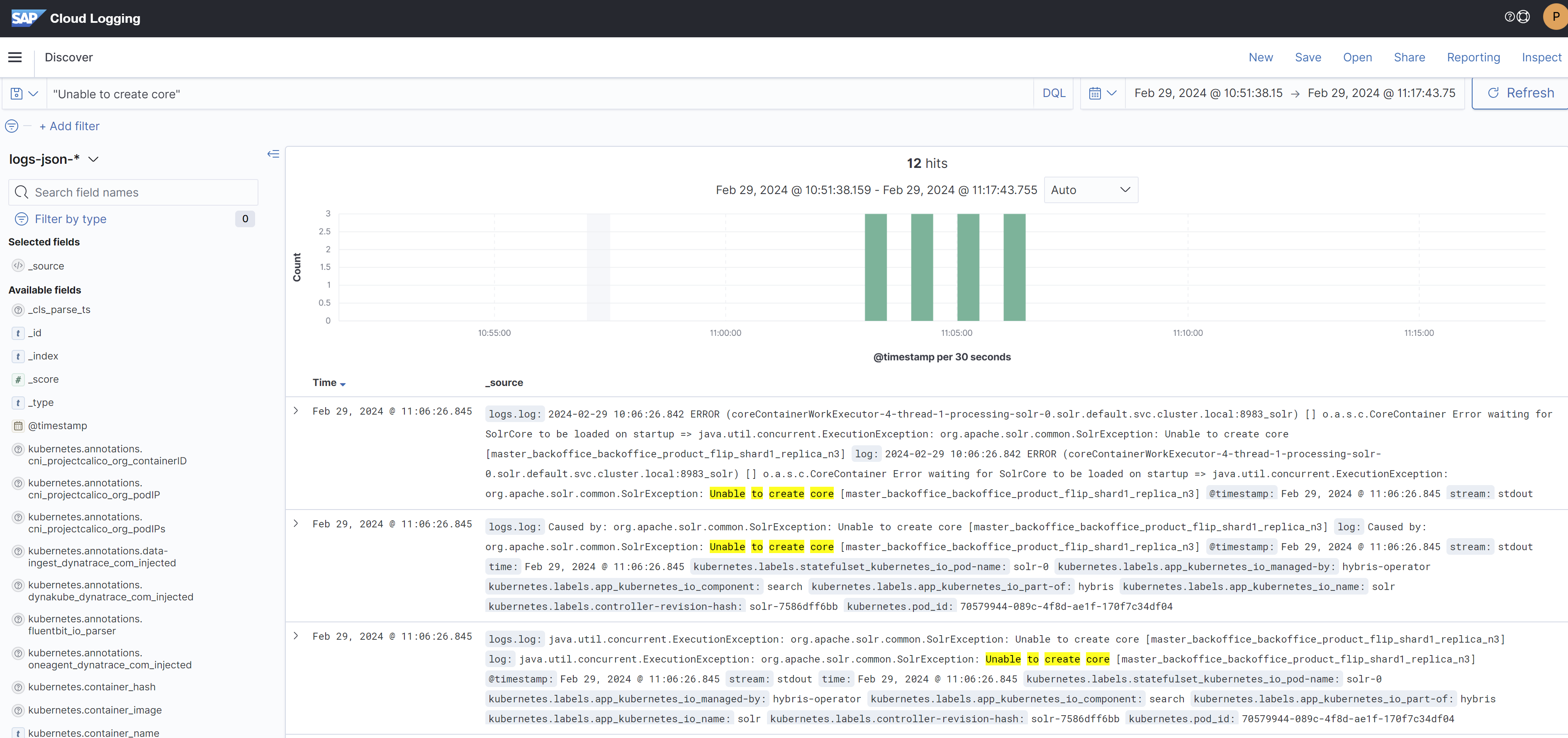Click the _cls_parse_ts field
The image size is (1568, 738).
tap(59, 310)
